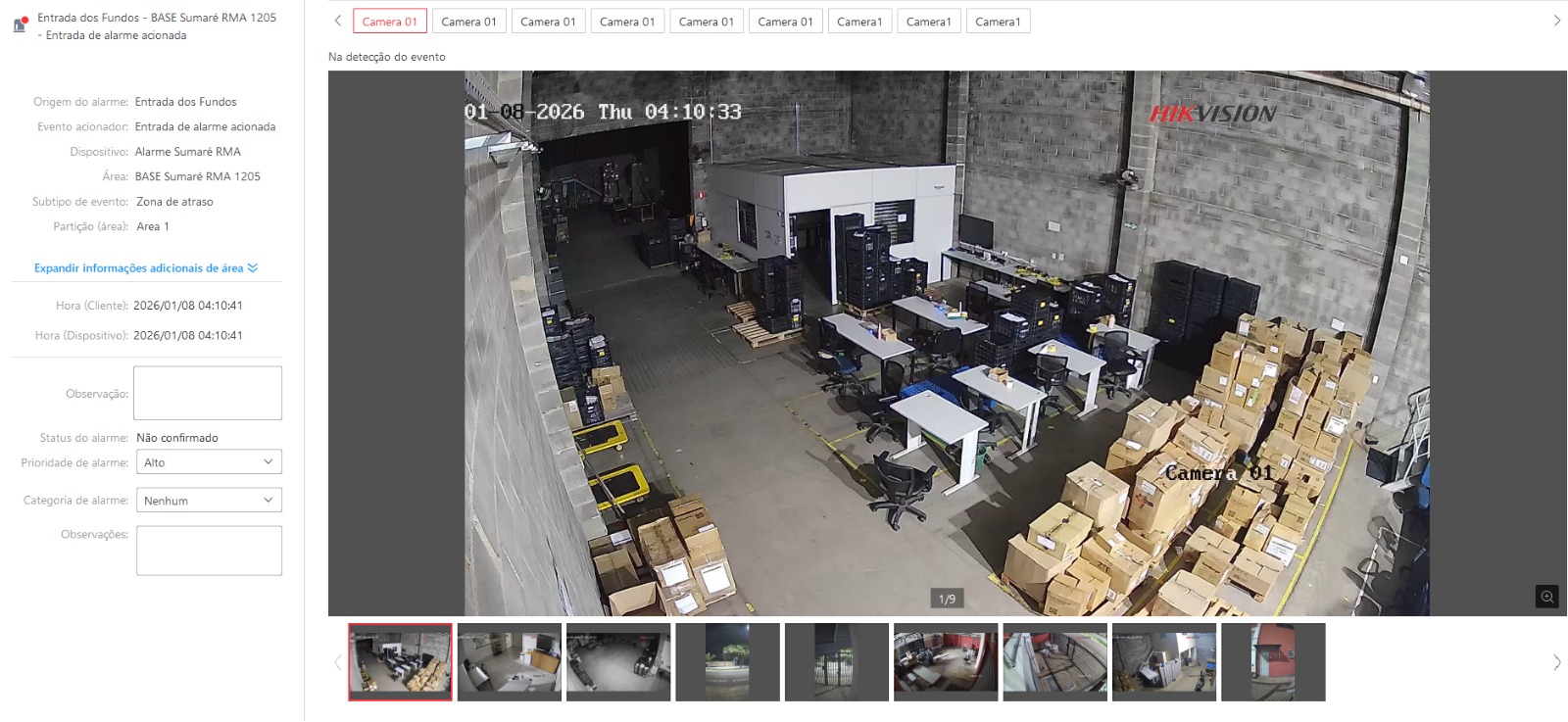1568x722 pixels.
Task: Click the Observações text area
Action: (209, 551)
